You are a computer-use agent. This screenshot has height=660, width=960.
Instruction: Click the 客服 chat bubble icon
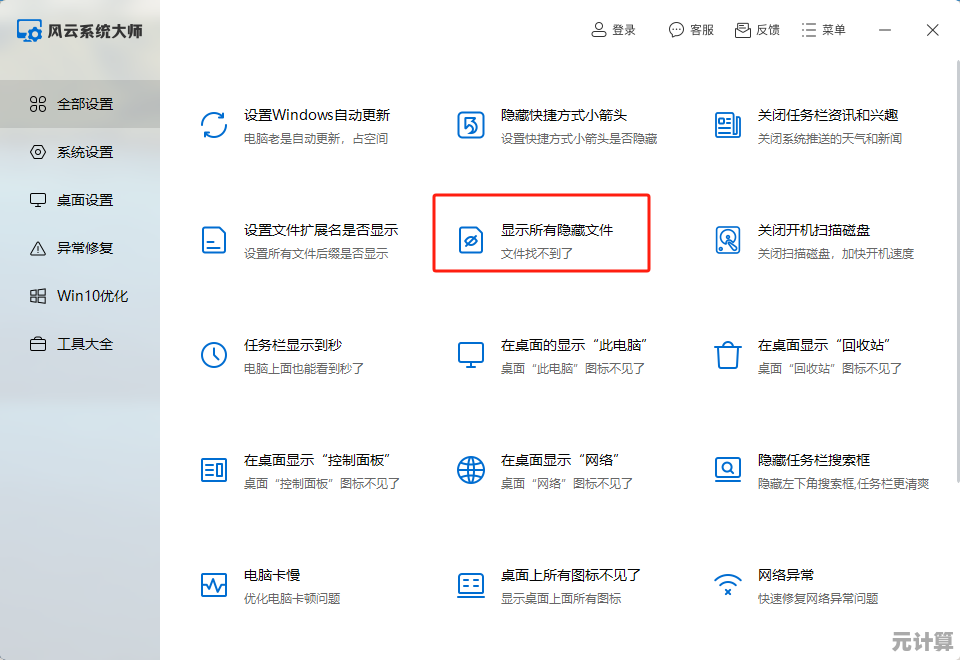[676, 29]
